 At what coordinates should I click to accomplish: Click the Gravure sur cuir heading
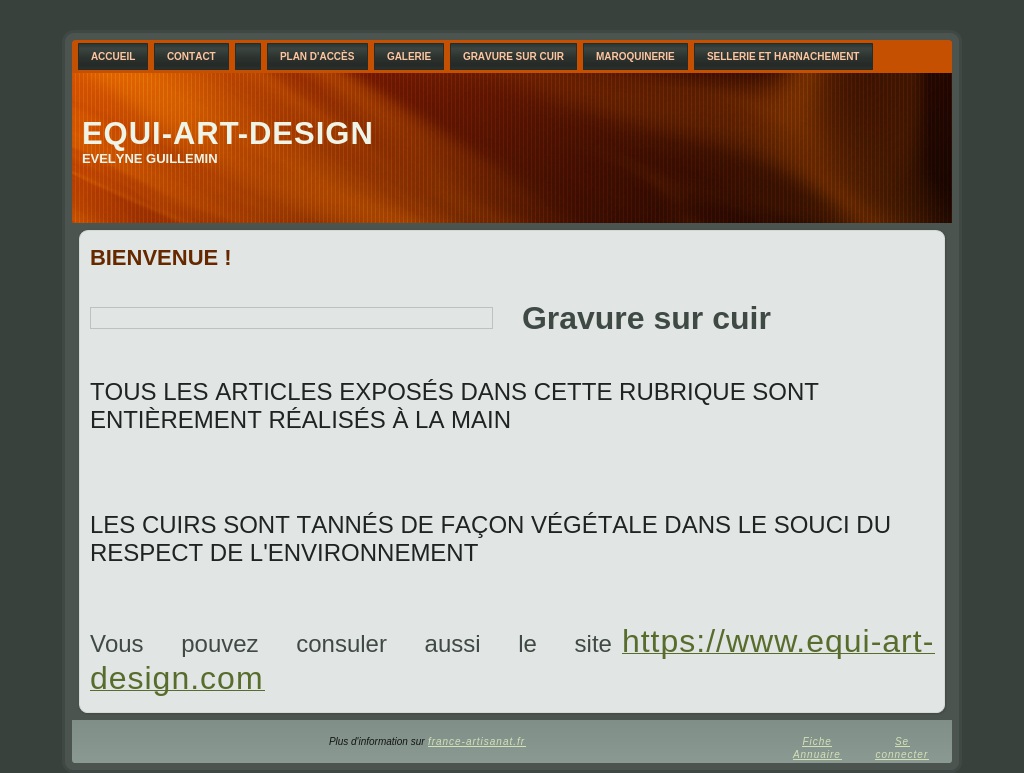[x=647, y=319]
